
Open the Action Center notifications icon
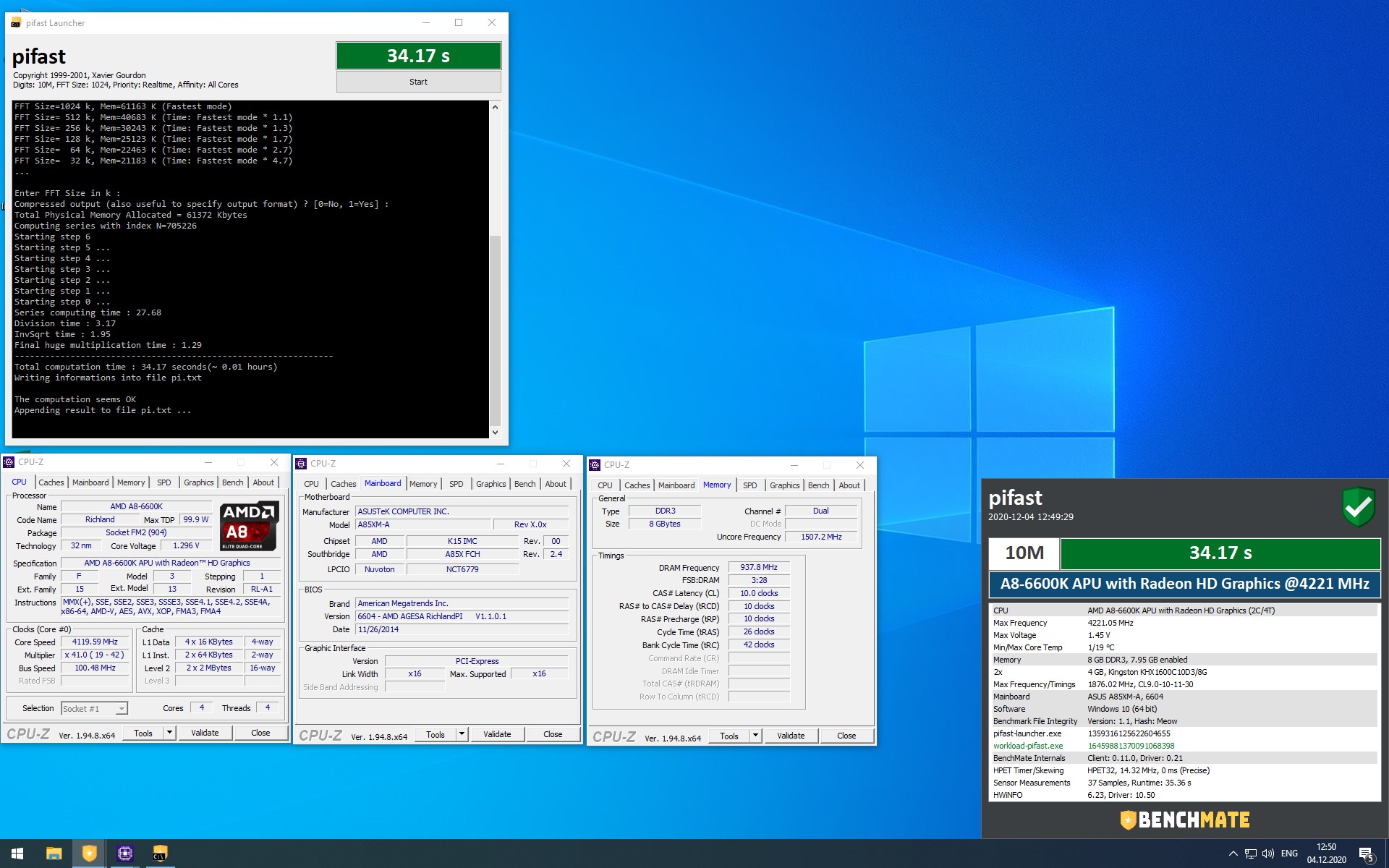coord(1367,854)
